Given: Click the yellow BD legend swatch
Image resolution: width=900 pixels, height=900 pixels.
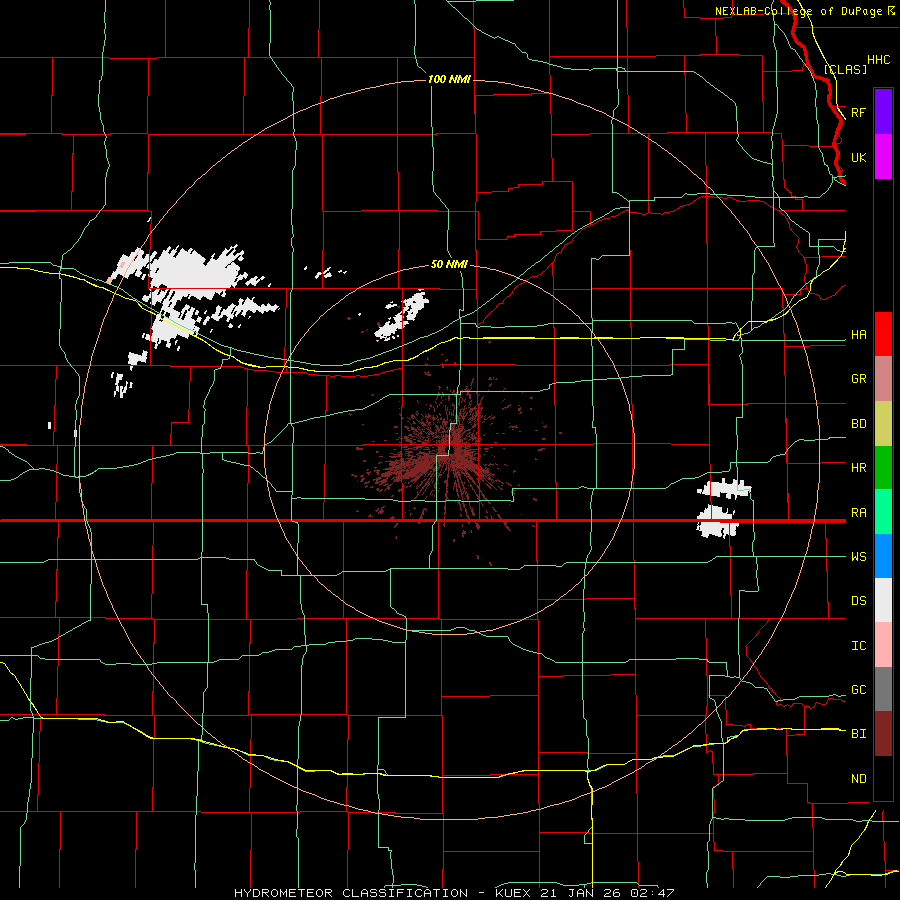Looking at the screenshot, I should pyautogui.click(x=883, y=424).
